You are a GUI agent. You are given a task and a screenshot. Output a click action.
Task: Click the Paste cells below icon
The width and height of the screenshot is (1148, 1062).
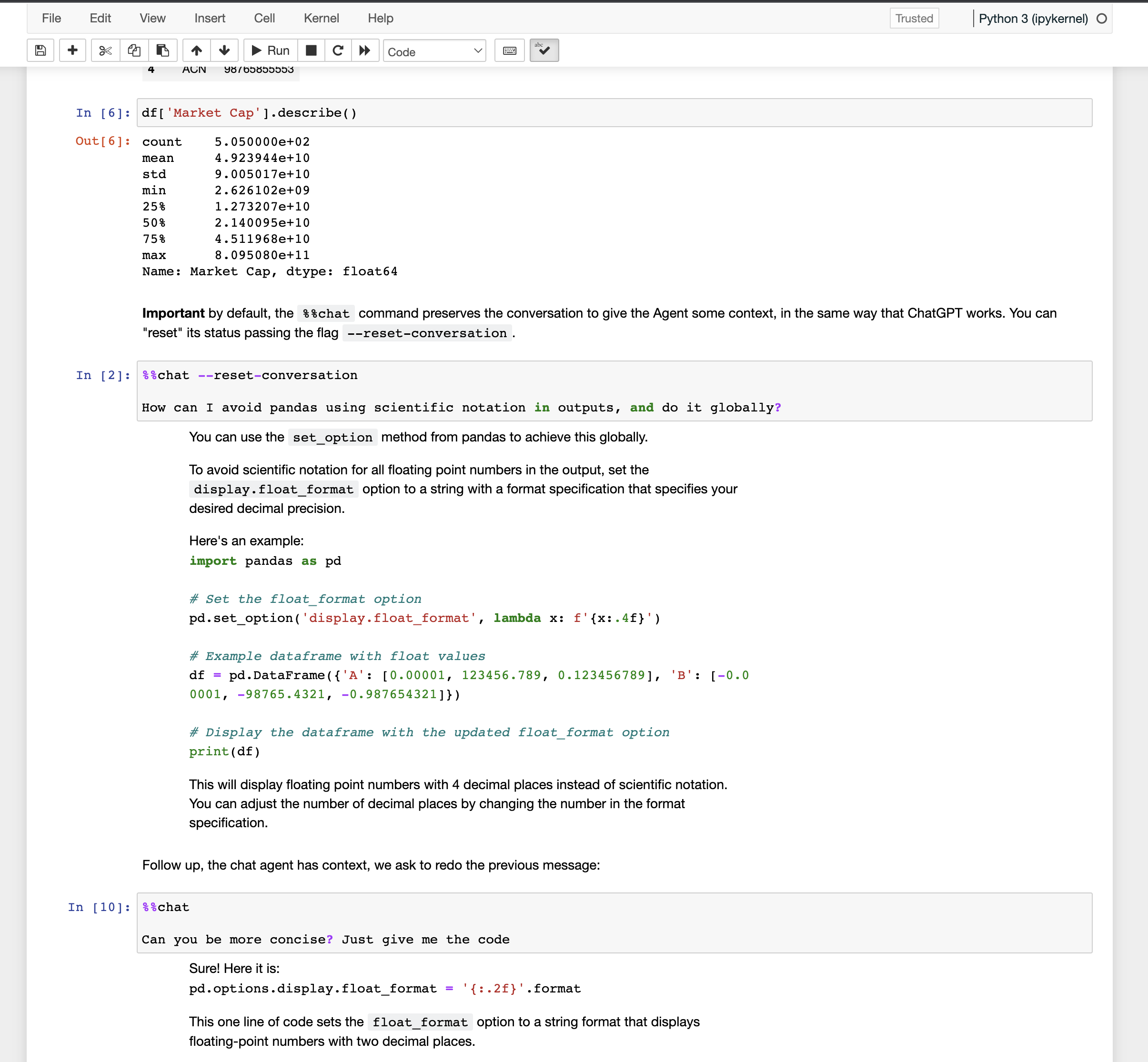click(x=164, y=52)
